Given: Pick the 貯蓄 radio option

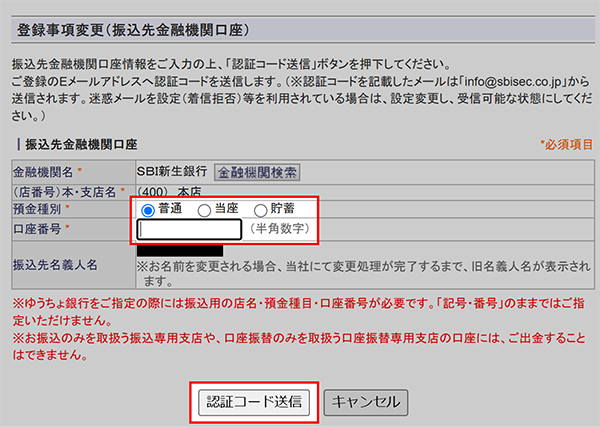Looking at the screenshot, I should point(261,210).
